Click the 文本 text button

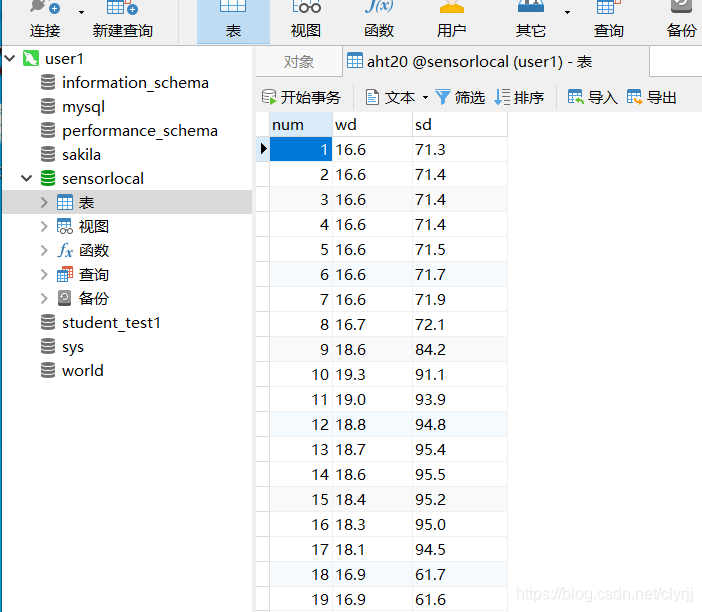point(390,97)
